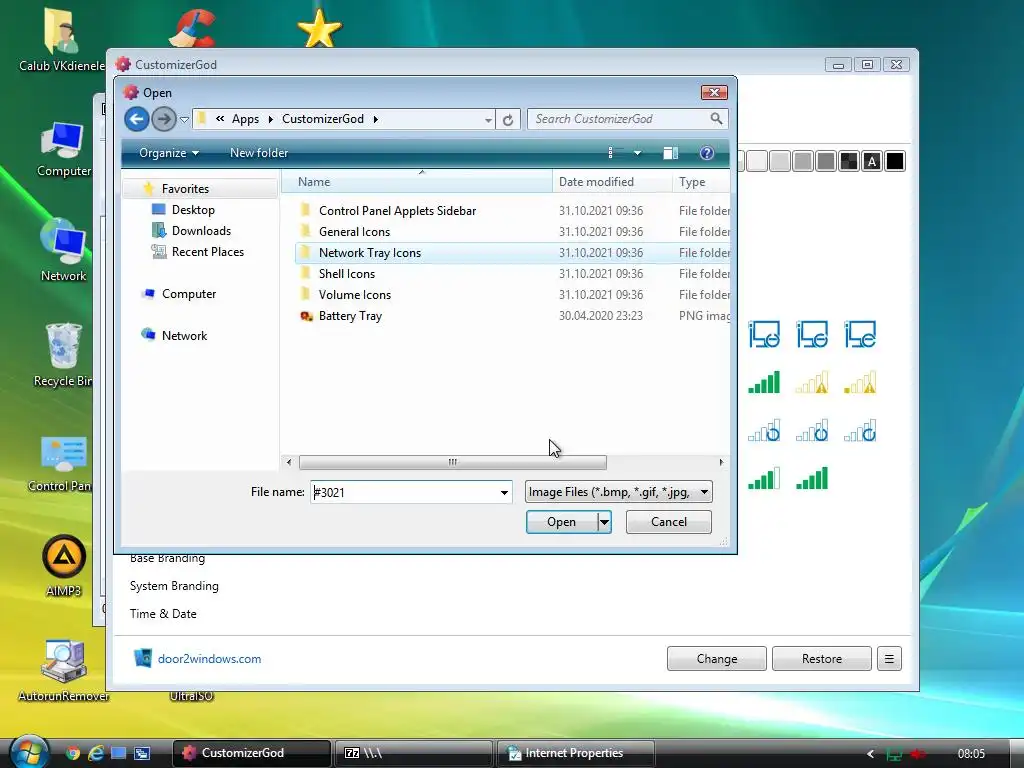Pick the swatch labeled A
Viewport: 1024px width, 768px height.
click(872, 161)
